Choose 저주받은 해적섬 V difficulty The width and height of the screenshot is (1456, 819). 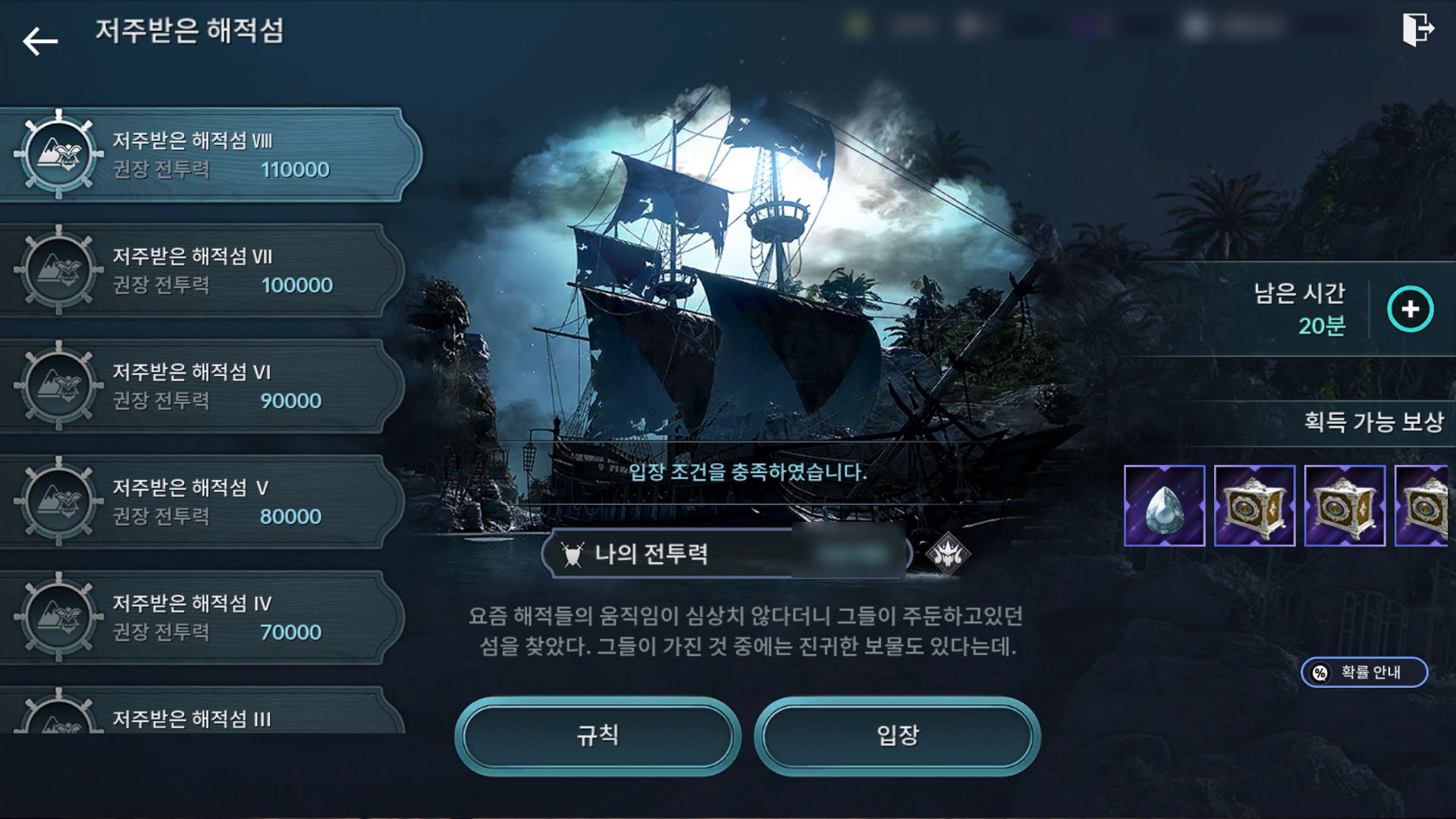coord(202,502)
